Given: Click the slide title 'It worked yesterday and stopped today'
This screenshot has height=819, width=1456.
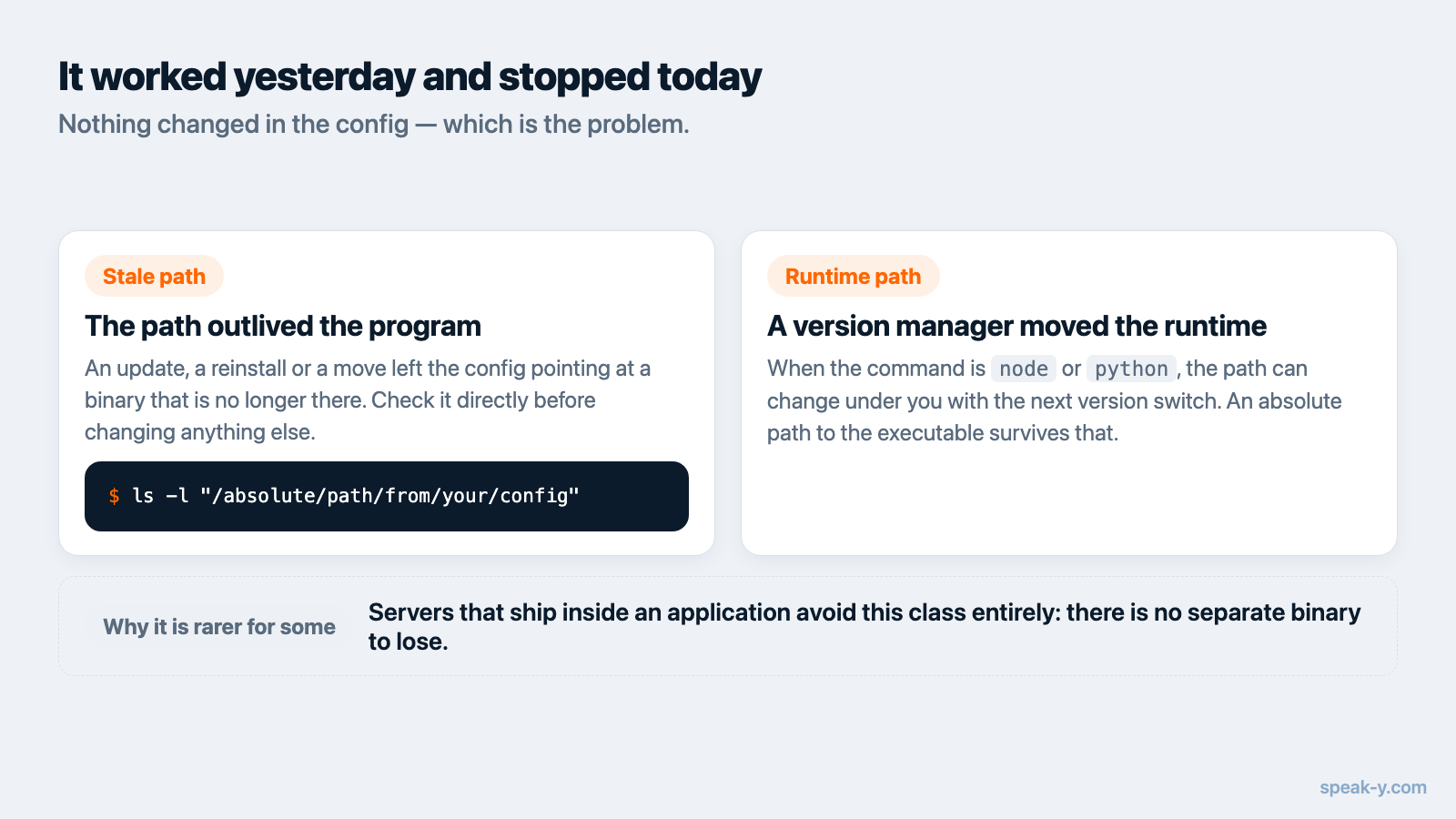Looking at the screenshot, I should pos(409,77).
